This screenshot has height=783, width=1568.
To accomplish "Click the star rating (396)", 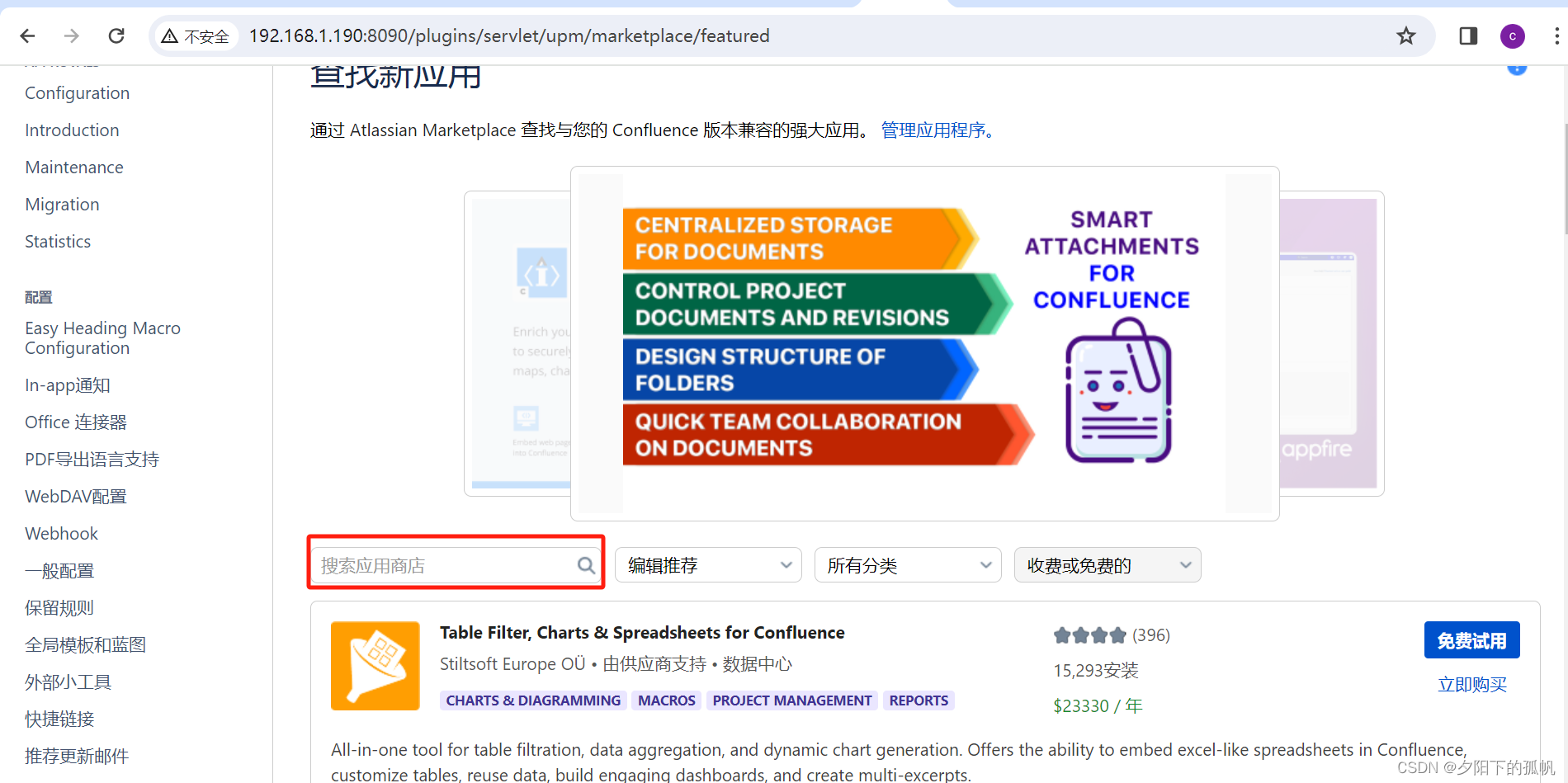I will coord(1112,635).
